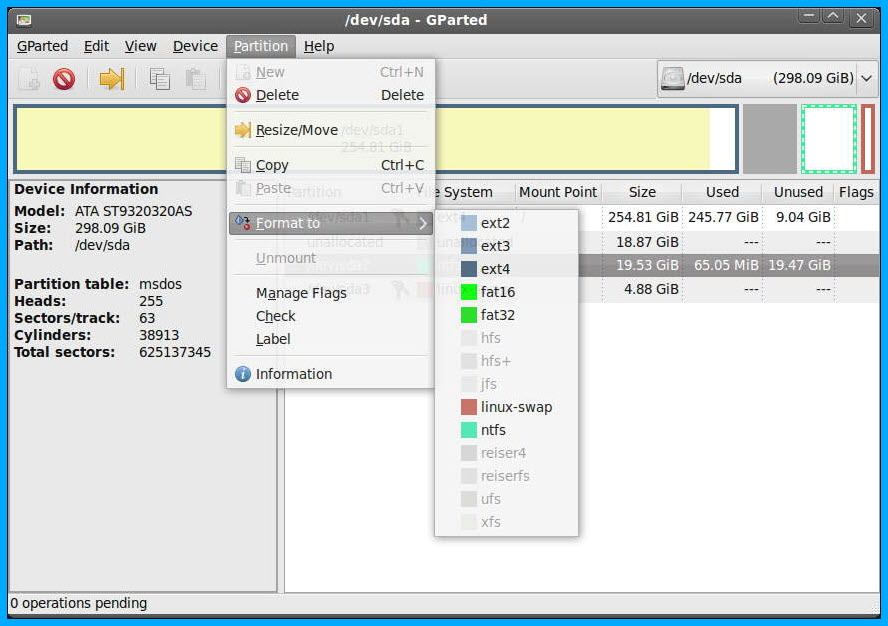Click the Mount Point column header
This screenshot has height=626, width=888.
point(558,193)
